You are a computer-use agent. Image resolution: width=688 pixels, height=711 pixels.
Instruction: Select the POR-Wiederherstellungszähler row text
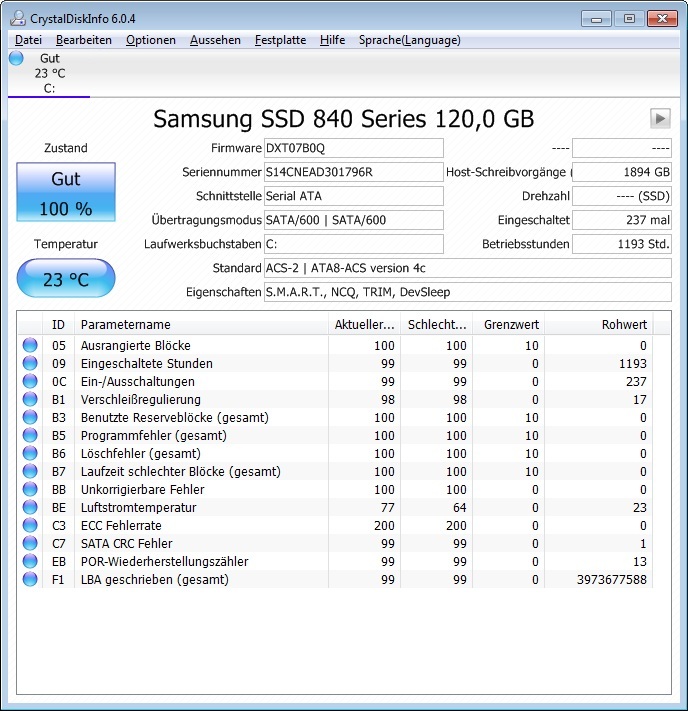165,561
